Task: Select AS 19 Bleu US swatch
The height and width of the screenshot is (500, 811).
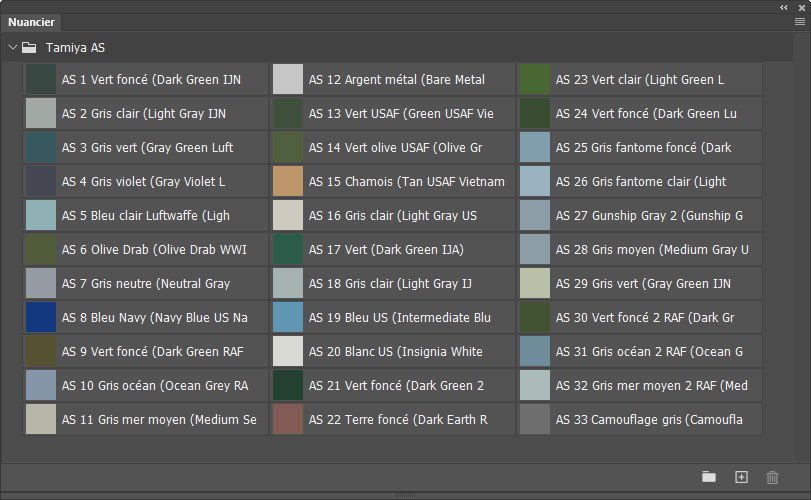Action: click(288, 317)
